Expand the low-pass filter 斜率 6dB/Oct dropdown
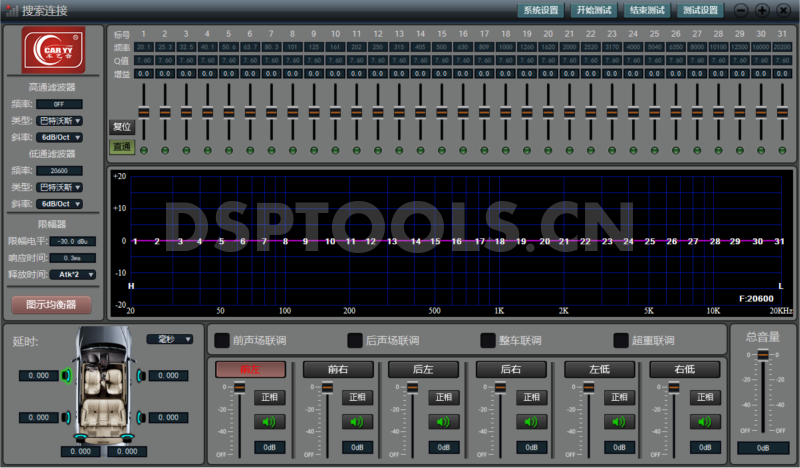Viewport: 800px width, 468px height. pyautogui.click(x=66, y=203)
